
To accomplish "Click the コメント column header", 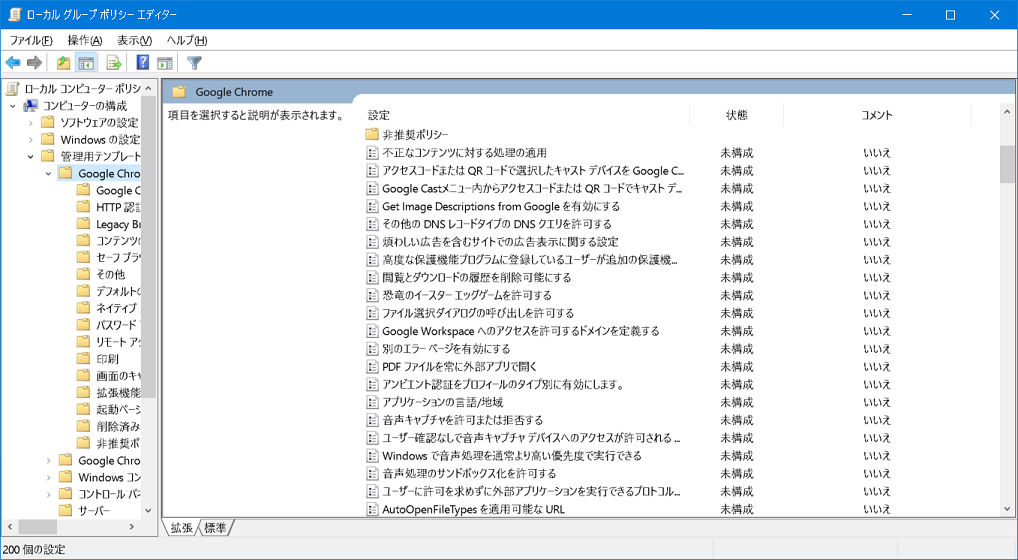I will (876, 116).
